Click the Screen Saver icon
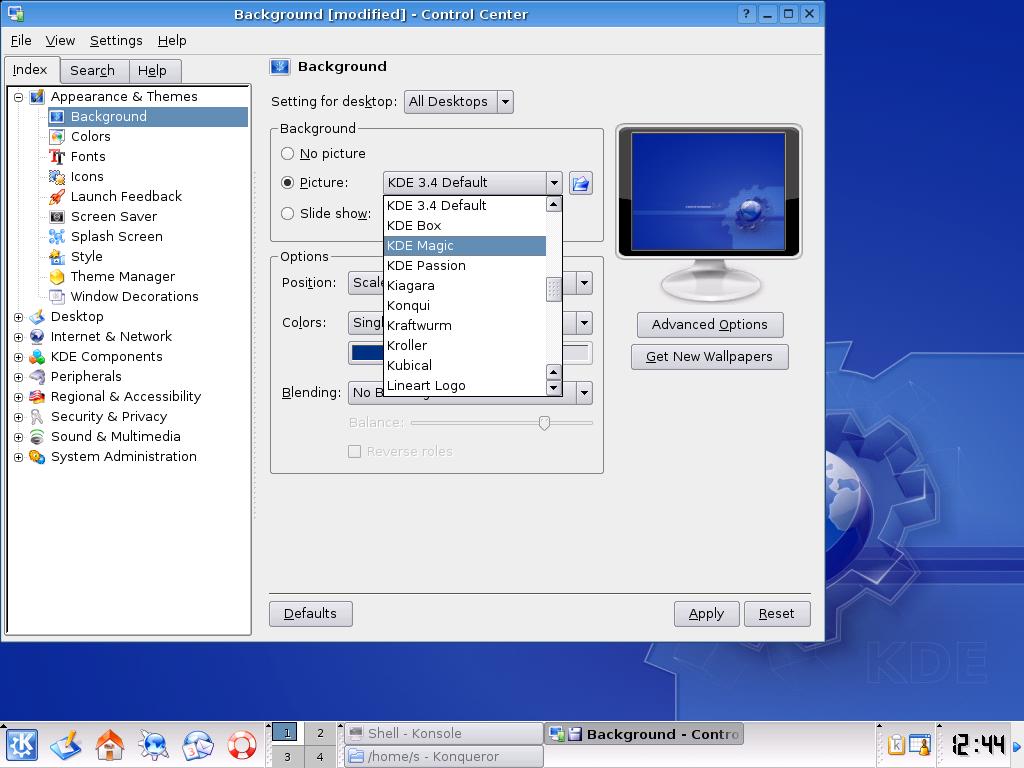The height and width of the screenshot is (768, 1024). [x=57, y=217]
